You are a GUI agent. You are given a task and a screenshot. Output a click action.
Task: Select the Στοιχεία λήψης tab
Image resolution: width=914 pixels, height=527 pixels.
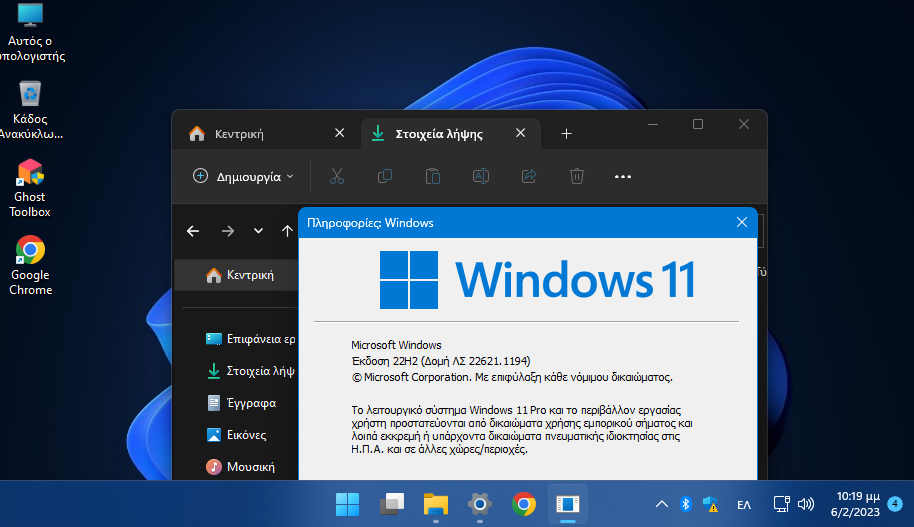point(439,134)
